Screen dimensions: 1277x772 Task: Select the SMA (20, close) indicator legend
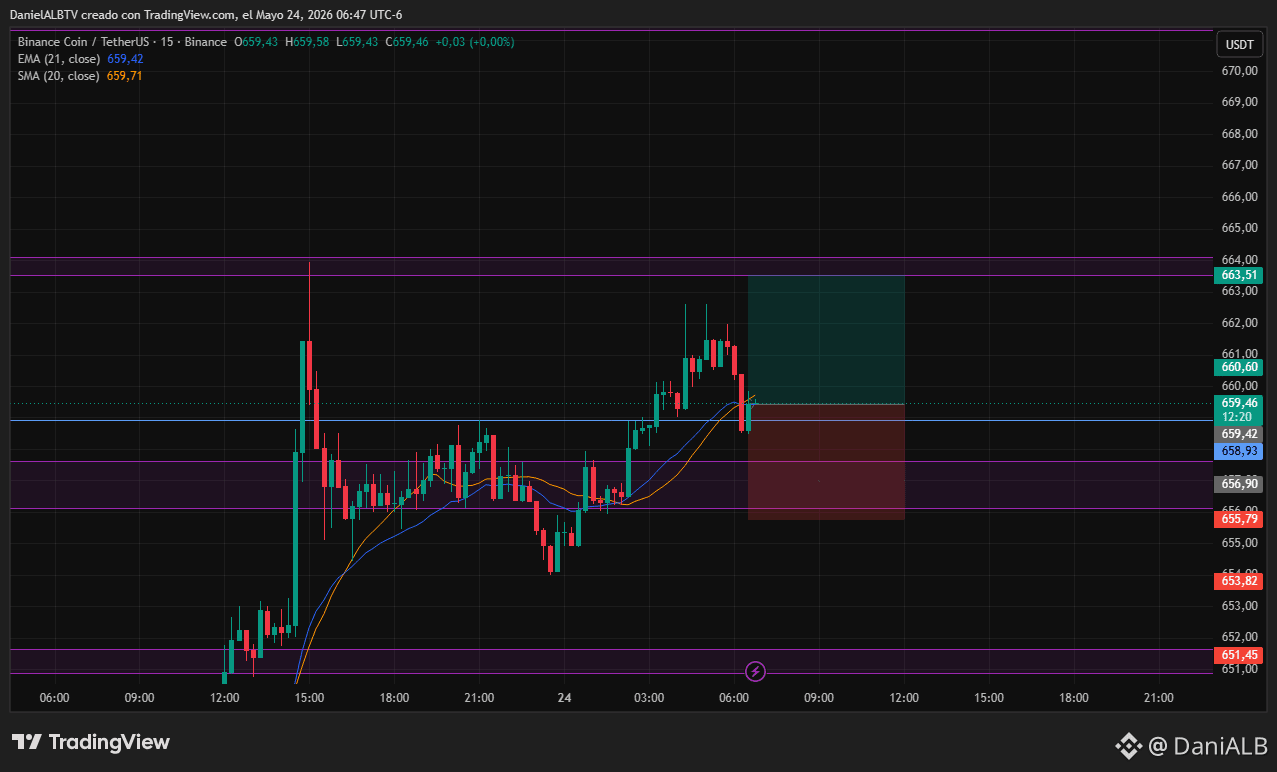58,76
